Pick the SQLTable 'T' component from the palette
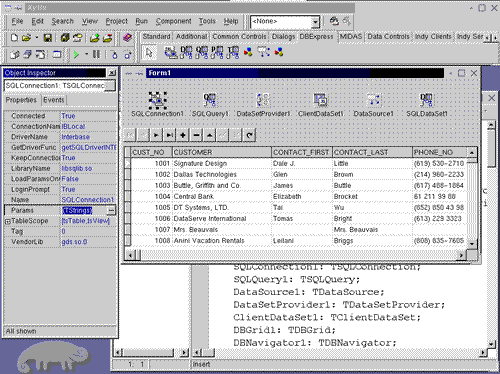 233,52
